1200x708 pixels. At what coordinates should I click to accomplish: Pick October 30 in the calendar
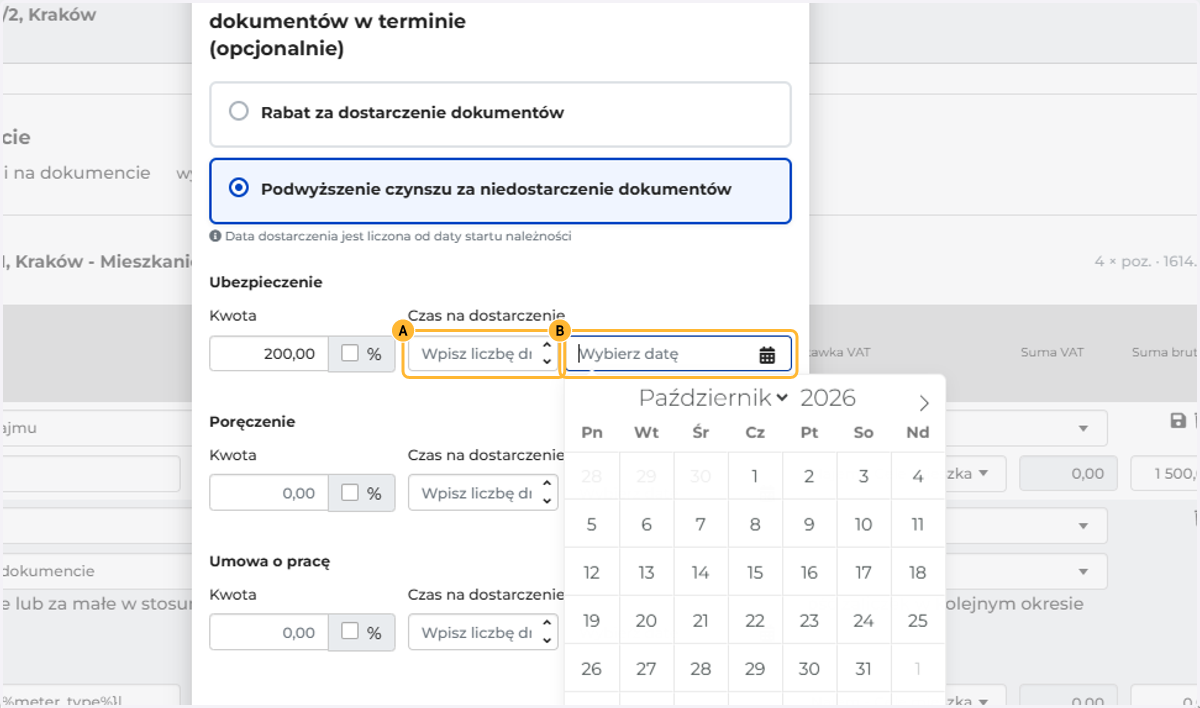(809, 669)
